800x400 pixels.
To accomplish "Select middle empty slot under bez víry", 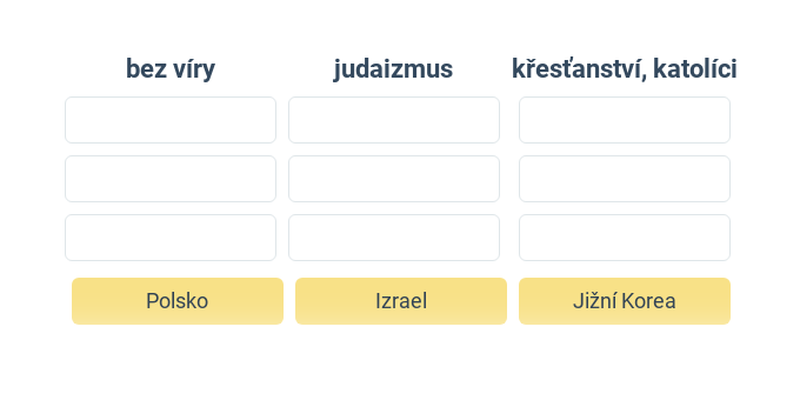I will (x=170, y=179).
